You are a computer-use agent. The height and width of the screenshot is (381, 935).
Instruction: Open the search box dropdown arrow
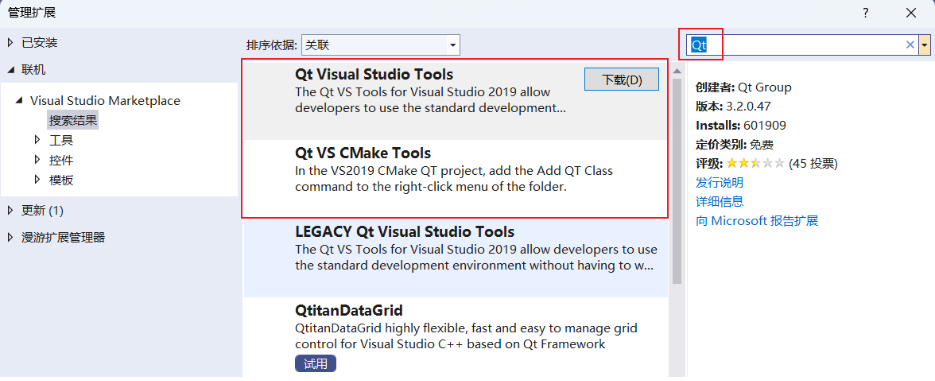click(x=925, y=45)
